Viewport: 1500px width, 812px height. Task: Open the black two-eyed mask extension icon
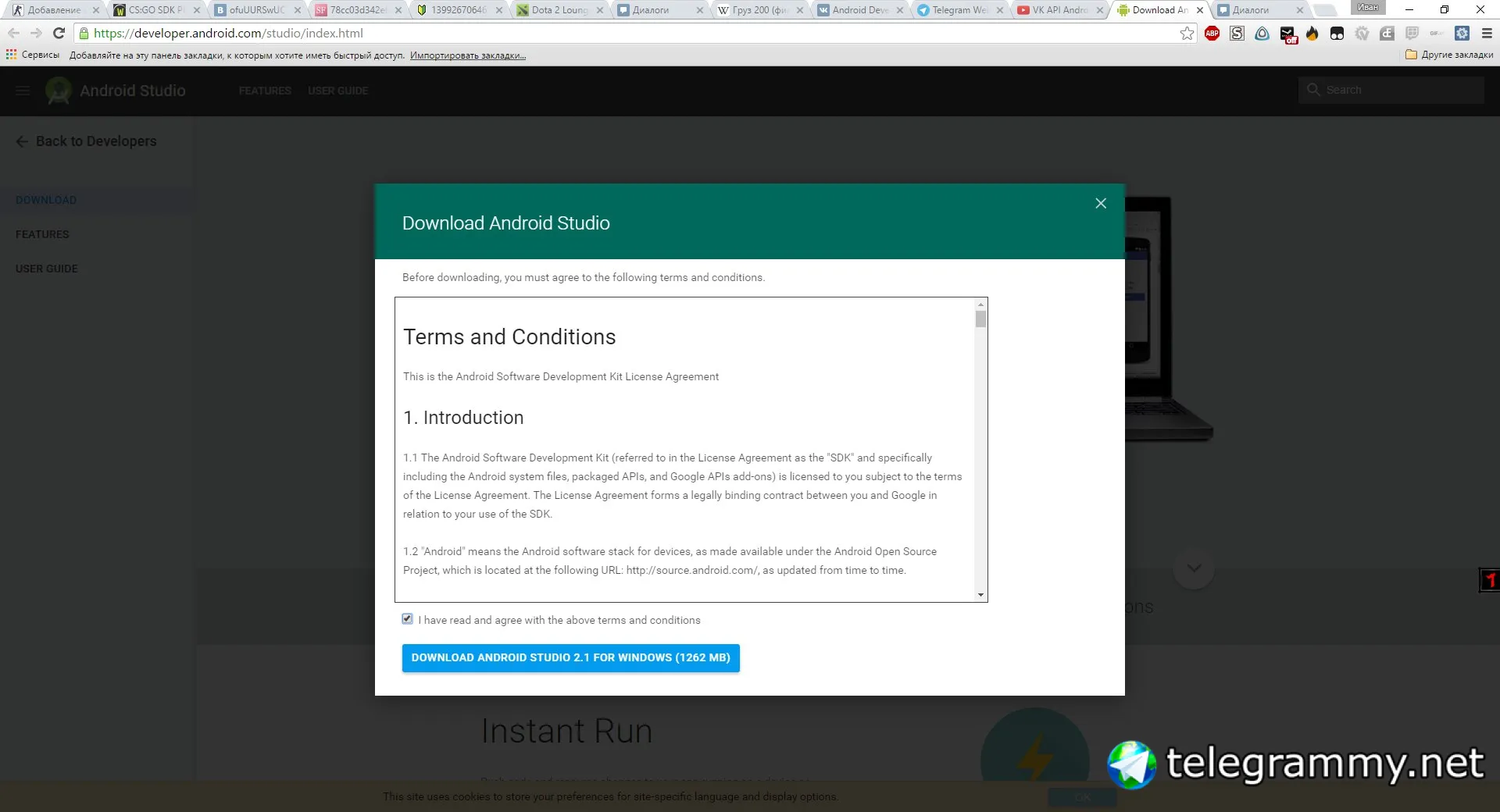click(1337, 34)
